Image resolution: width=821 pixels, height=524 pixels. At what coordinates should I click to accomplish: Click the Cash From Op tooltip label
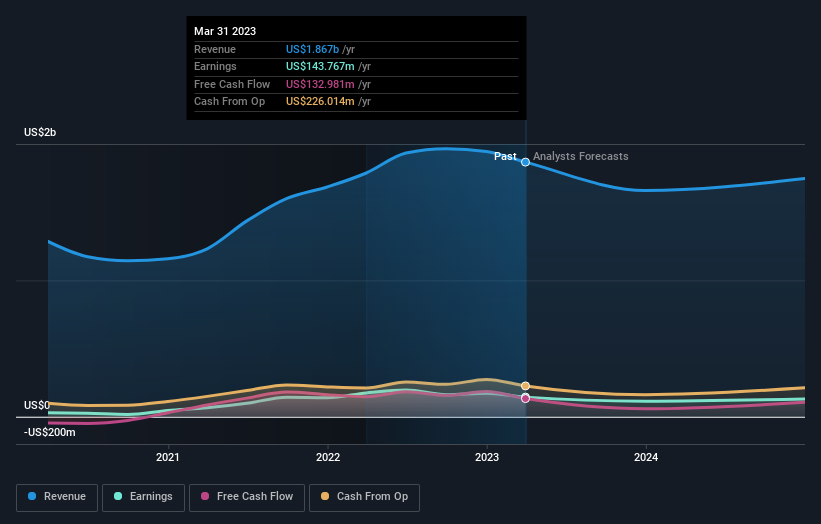pos(229,102)
